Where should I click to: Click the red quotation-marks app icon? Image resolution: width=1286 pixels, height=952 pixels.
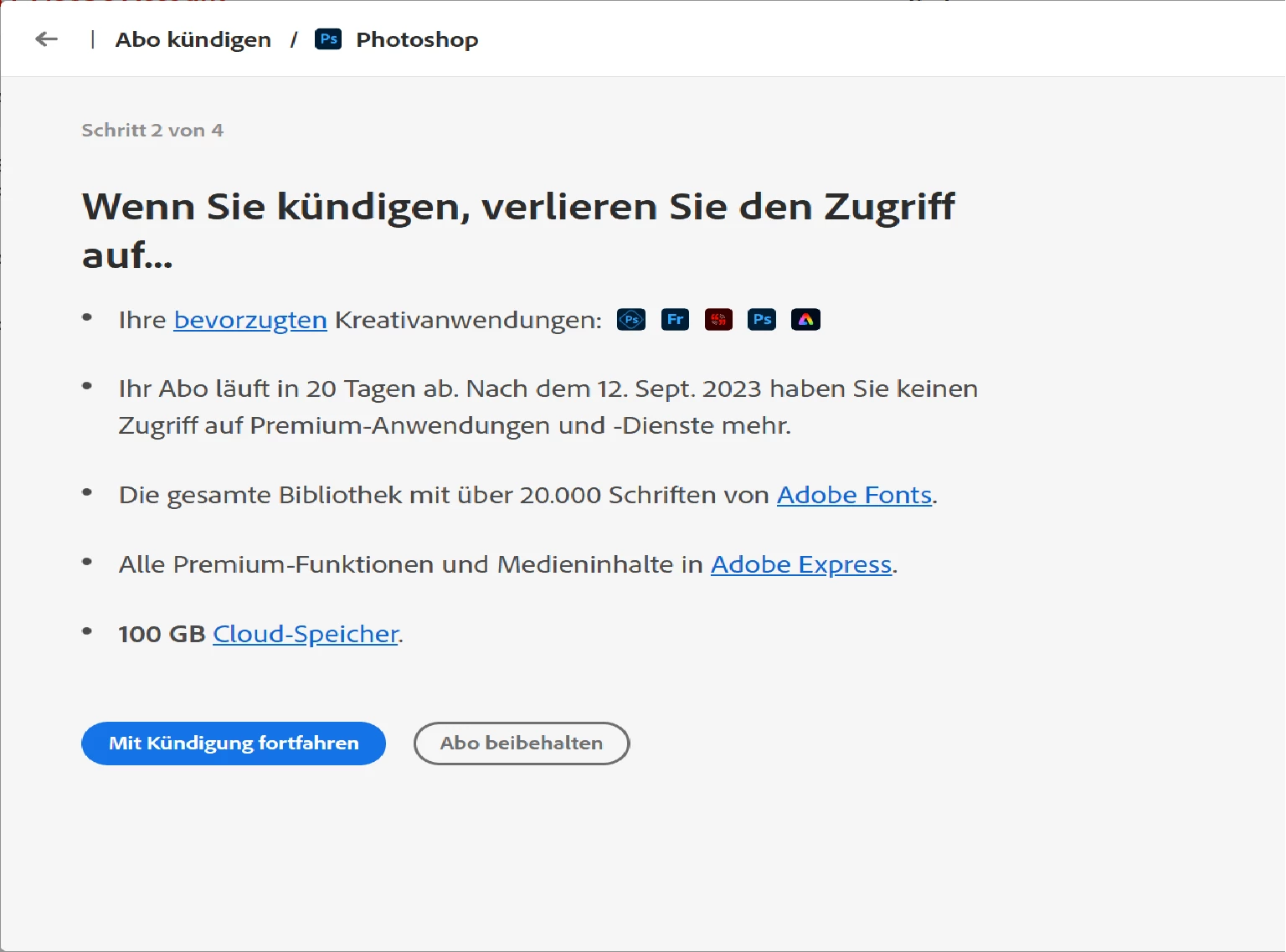point(718,320)
